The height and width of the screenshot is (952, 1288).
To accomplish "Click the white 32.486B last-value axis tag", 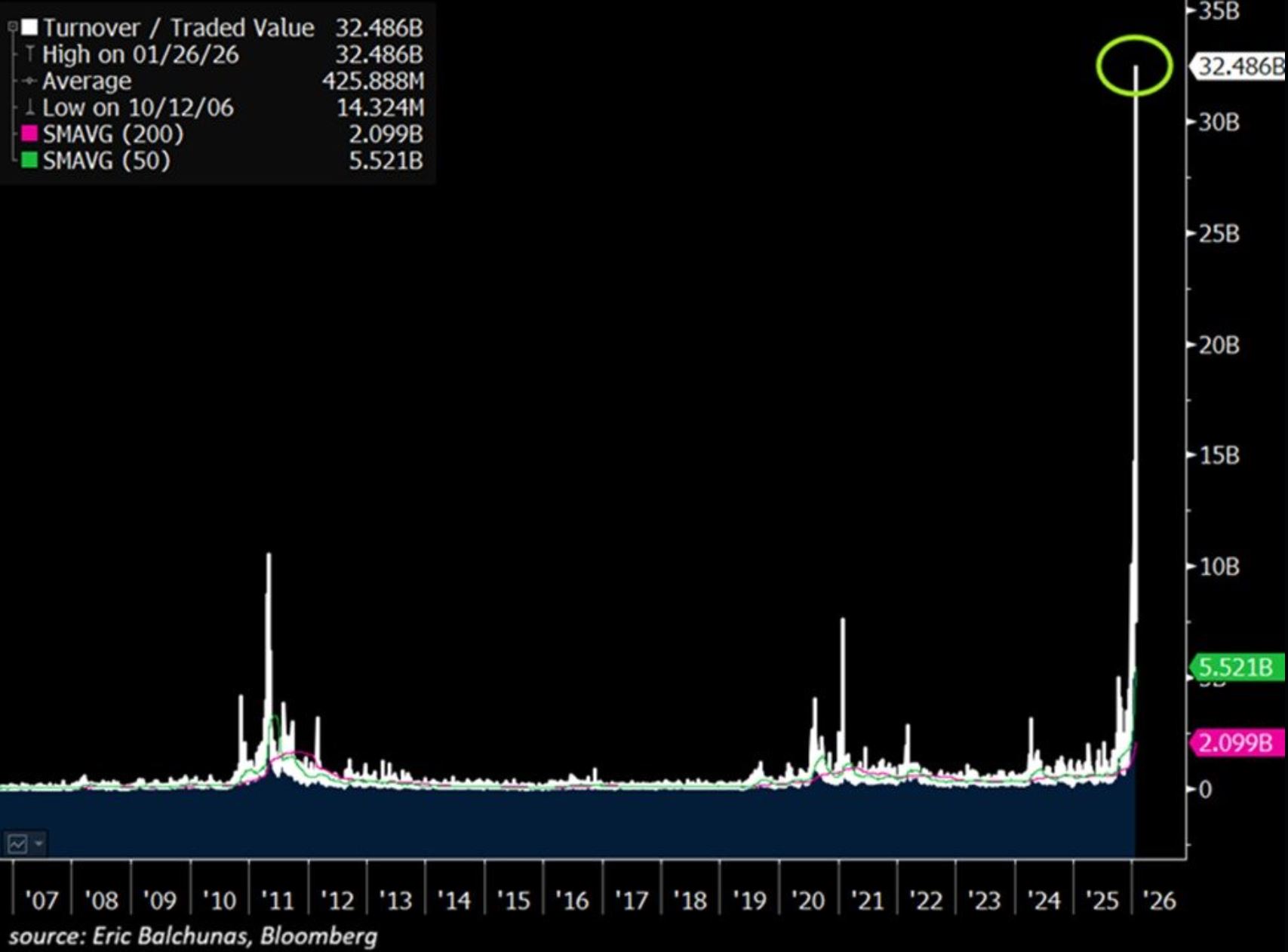I will (1239, 66).
